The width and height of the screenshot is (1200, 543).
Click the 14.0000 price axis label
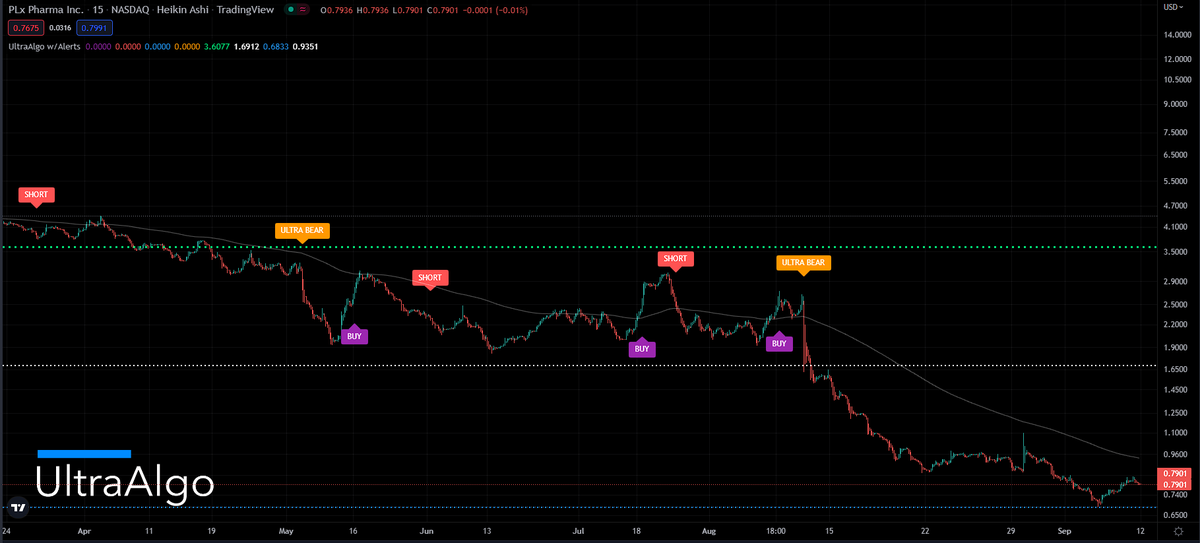pyautogui.click(x=1175, y=35)
